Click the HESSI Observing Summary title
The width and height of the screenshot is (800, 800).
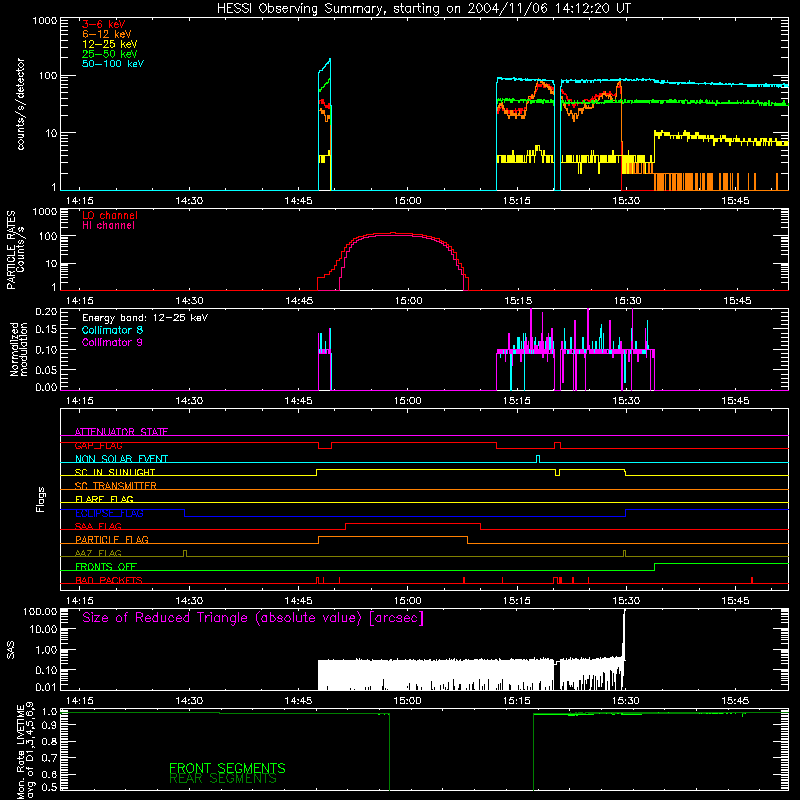[423, 9]
